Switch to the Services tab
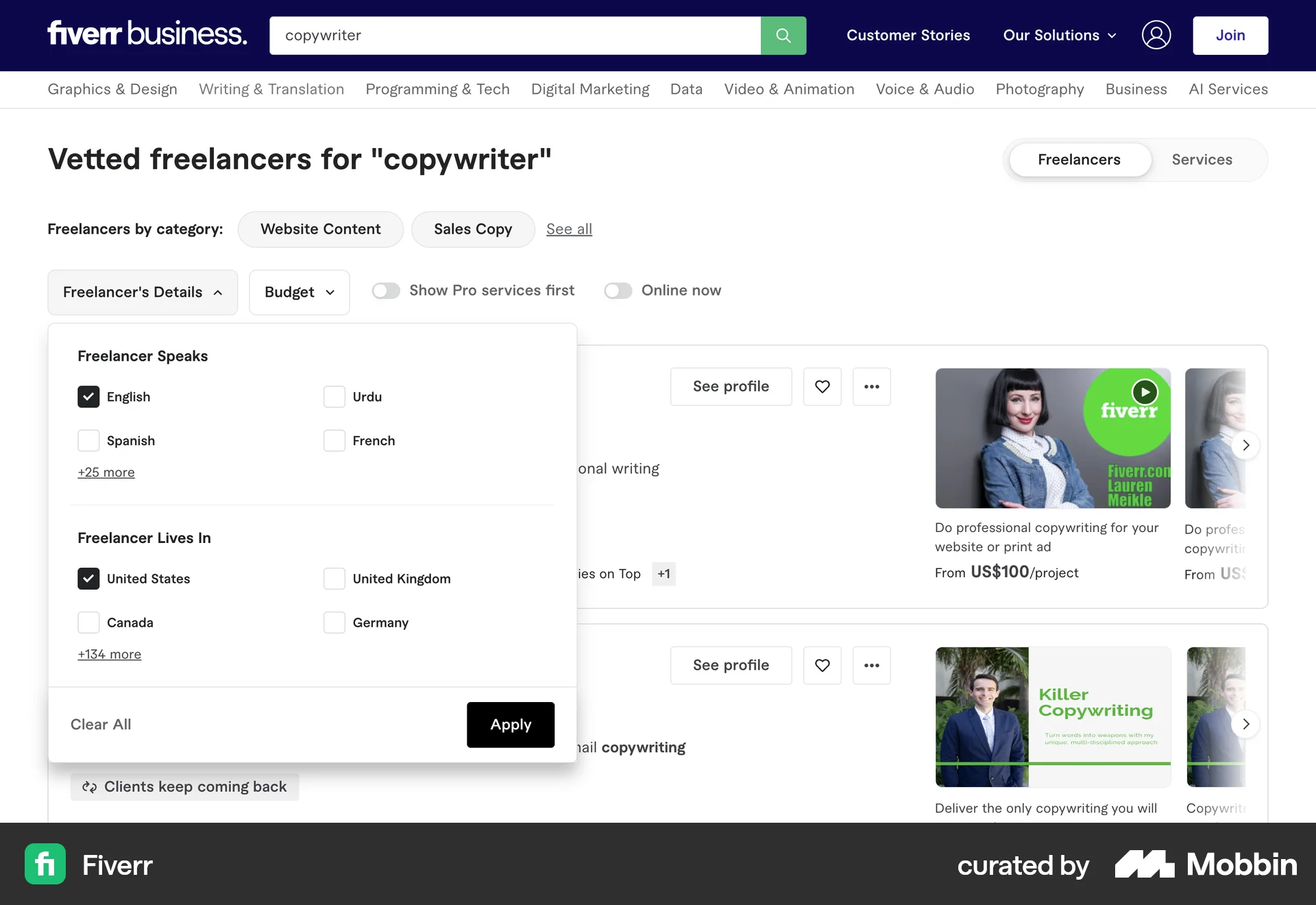This screenshot has width=1316, height=905. click(x=1202, y=160)
